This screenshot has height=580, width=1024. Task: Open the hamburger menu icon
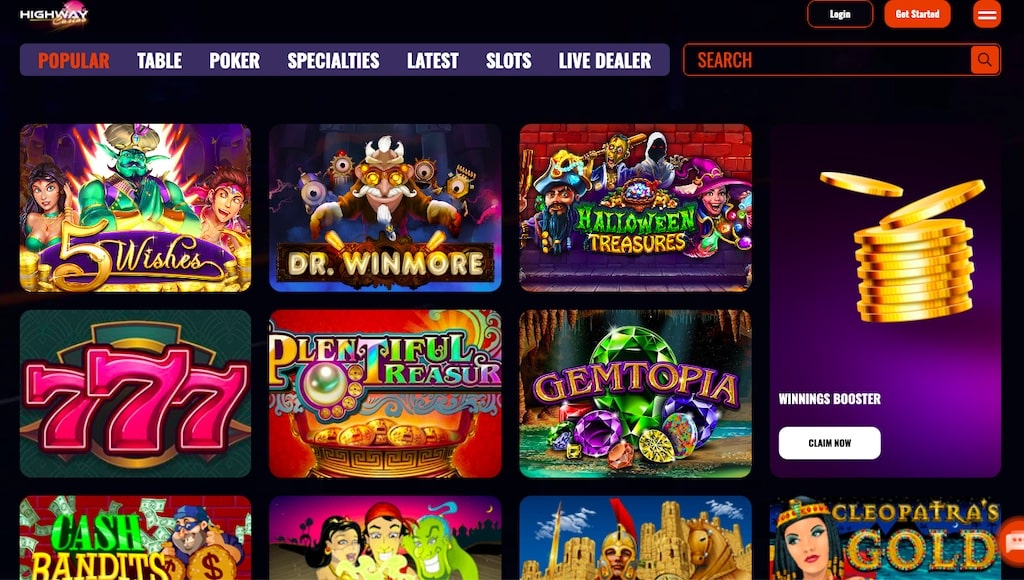pyautogui.click(x=987, y=14)
